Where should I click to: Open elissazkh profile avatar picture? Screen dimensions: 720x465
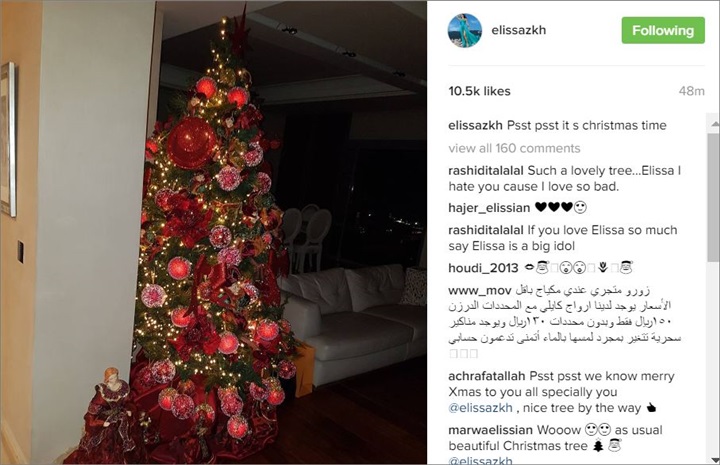[465, 31]
